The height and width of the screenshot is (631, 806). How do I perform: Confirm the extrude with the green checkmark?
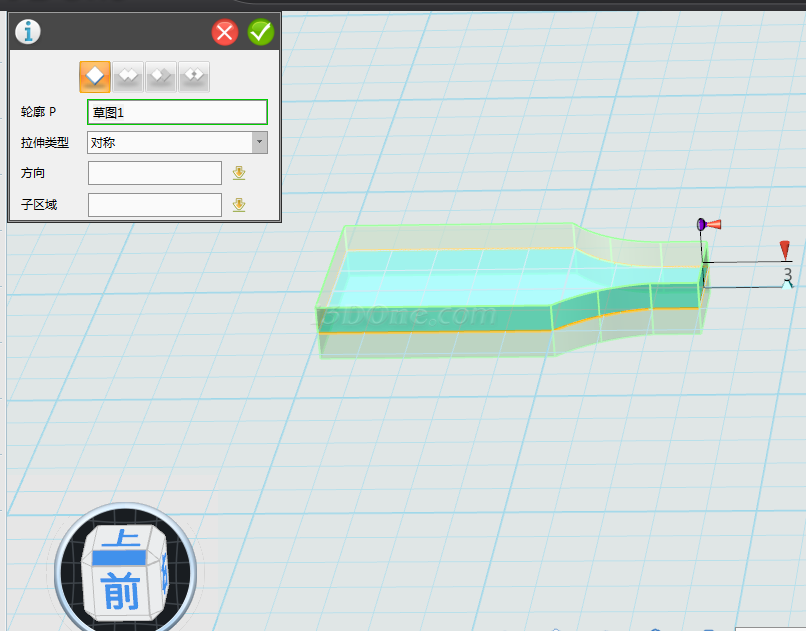coord(260,32)
